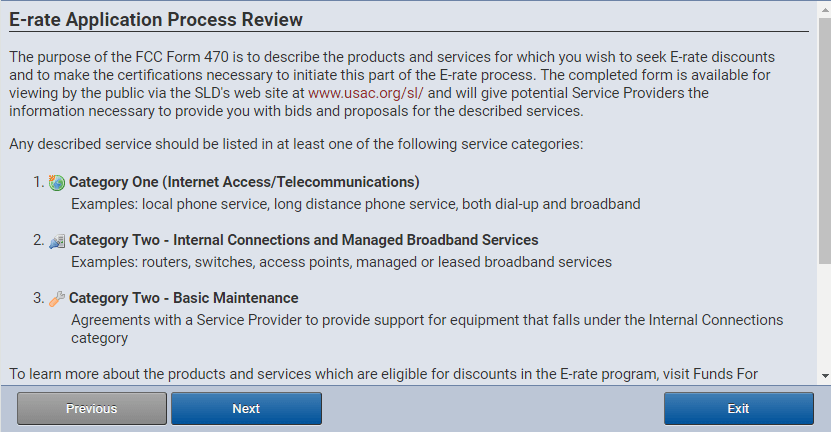
Task: Select the Category One heading text
Action: (244, 182)
